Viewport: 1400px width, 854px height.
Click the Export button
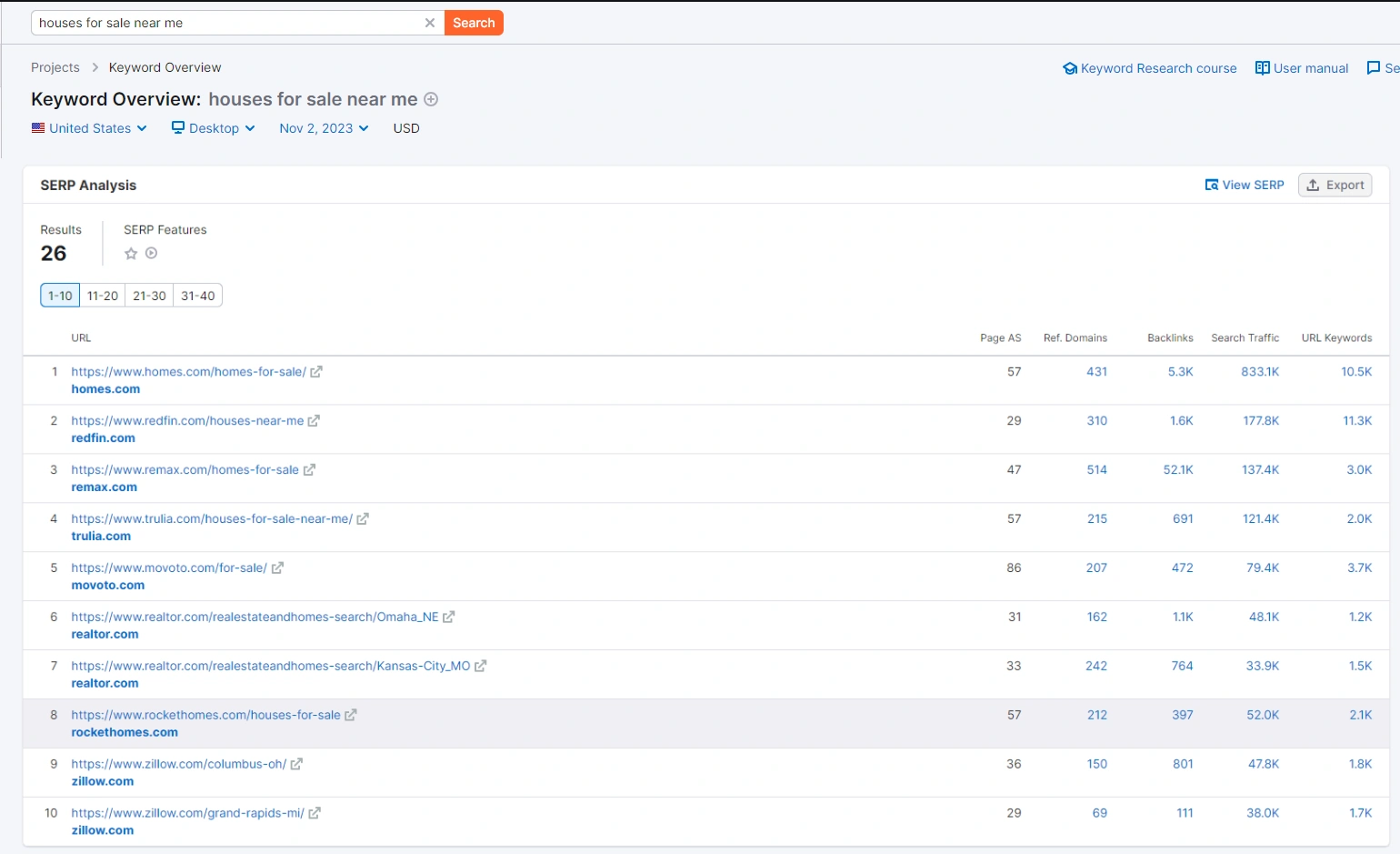point(1335,185)
